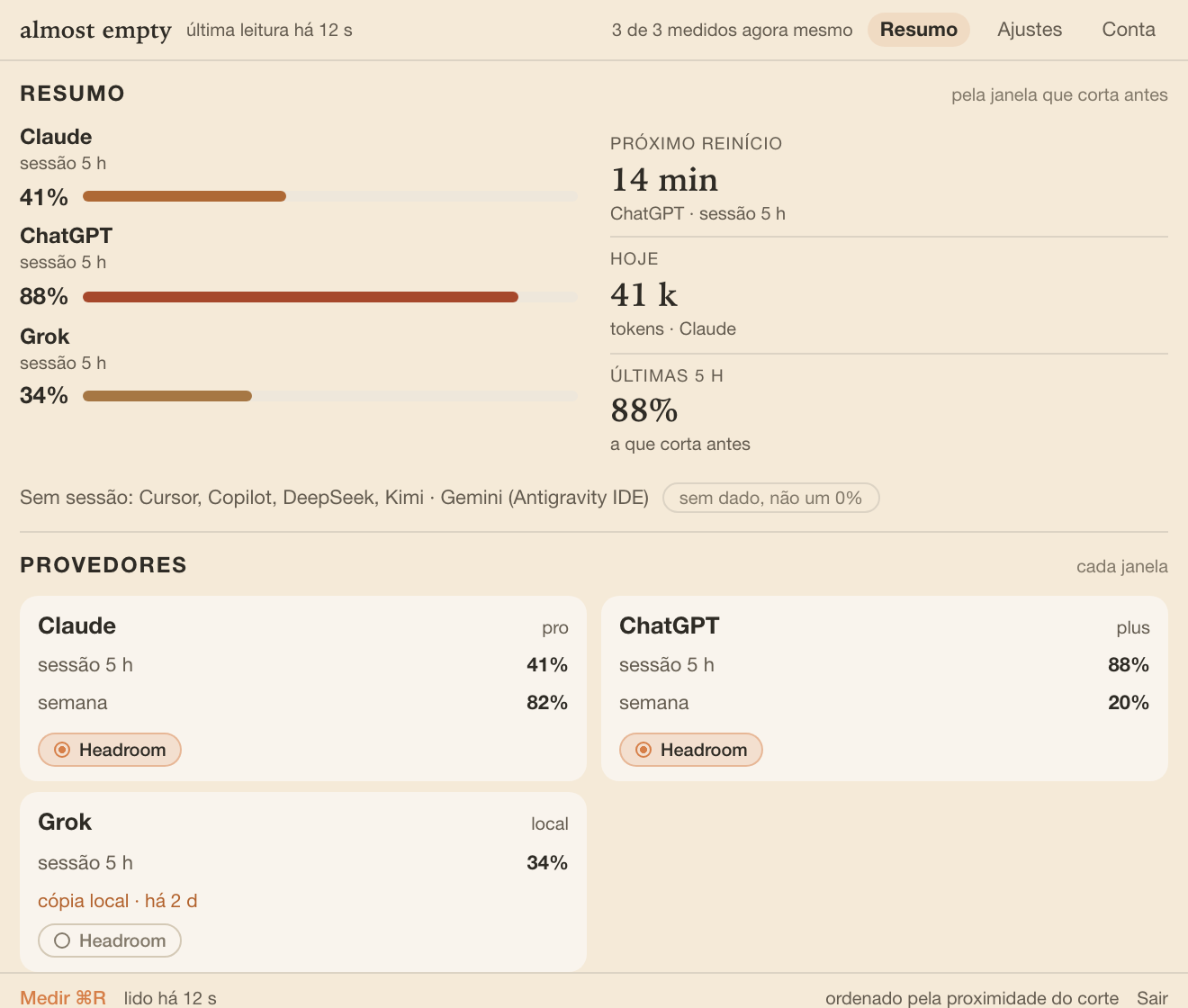Click the '14 min' next reset value

pos(664,180)
